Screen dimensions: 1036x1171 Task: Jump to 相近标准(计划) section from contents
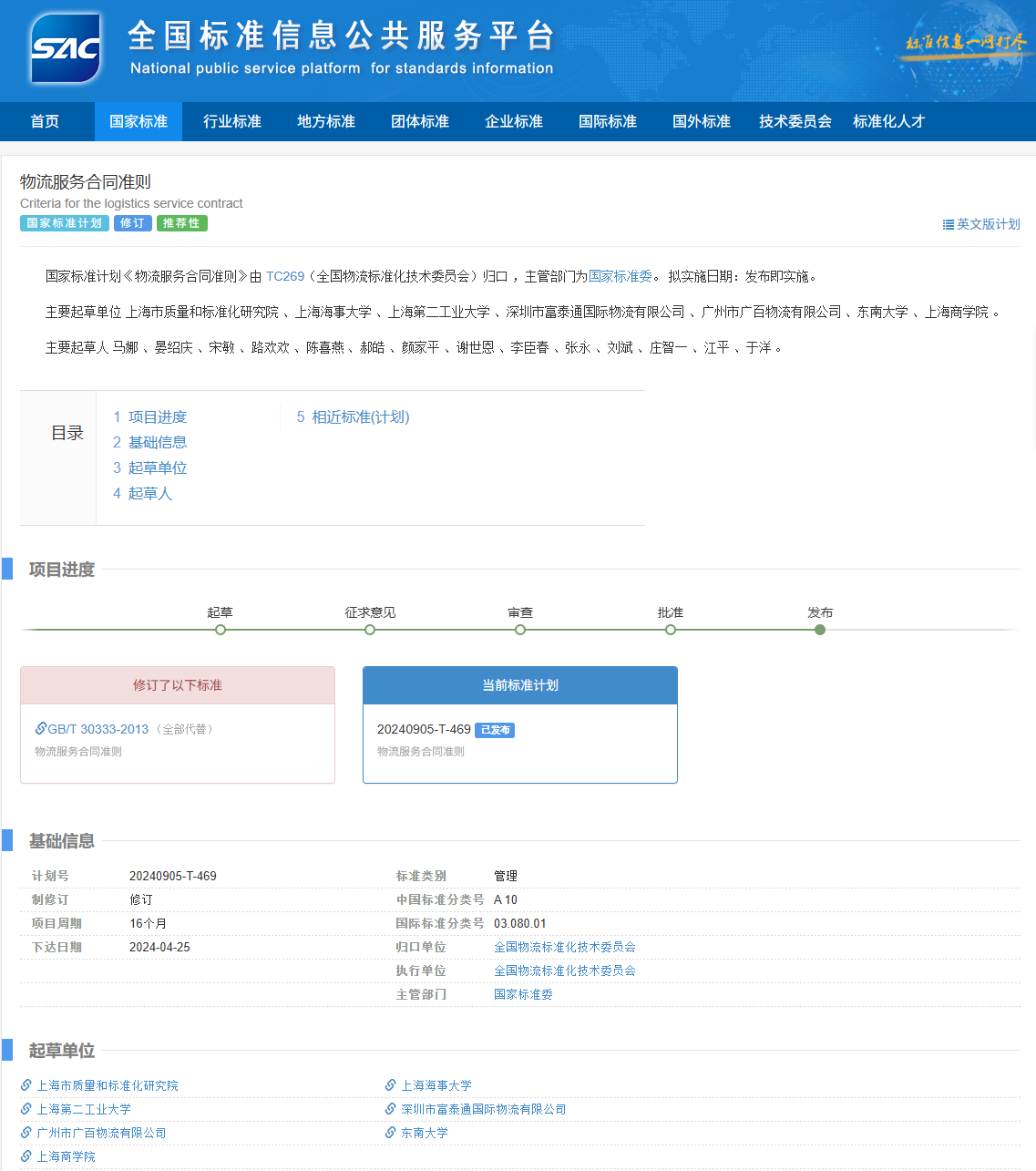pos(360,416)
